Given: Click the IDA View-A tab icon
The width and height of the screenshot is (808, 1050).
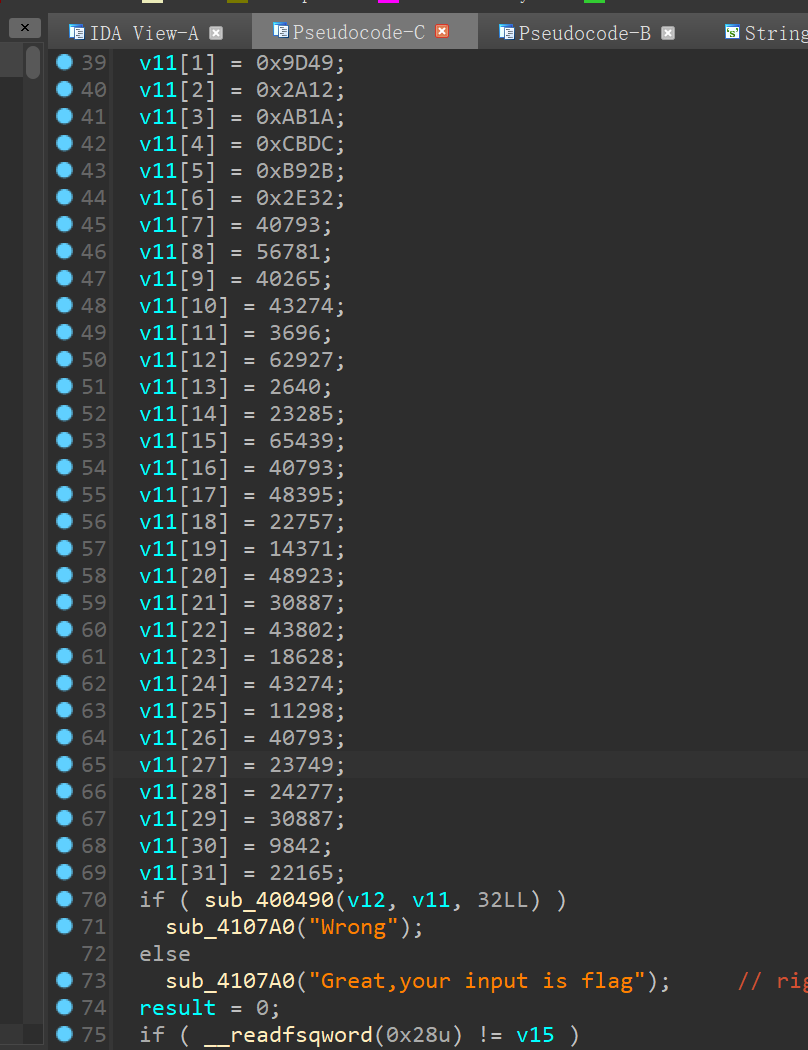Looking at the screenshot, I should pyautogui.click(x=77, y=32).
